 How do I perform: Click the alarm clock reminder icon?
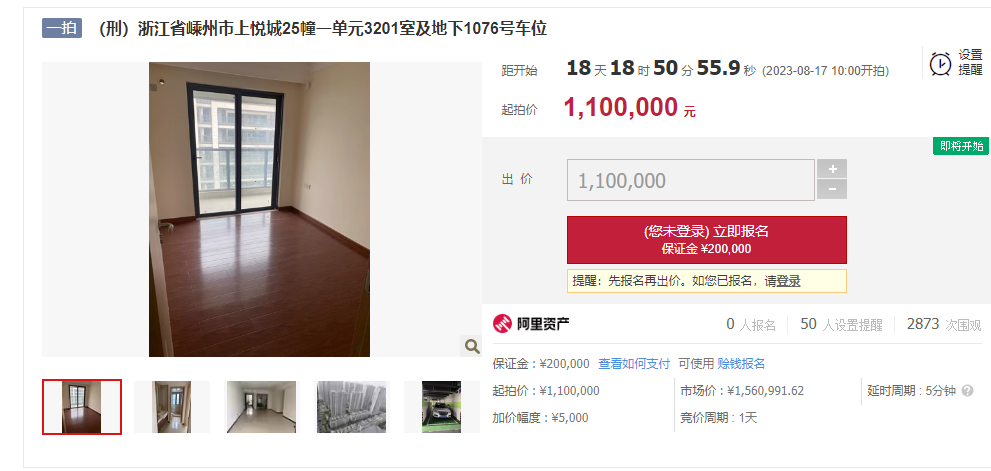940,63
